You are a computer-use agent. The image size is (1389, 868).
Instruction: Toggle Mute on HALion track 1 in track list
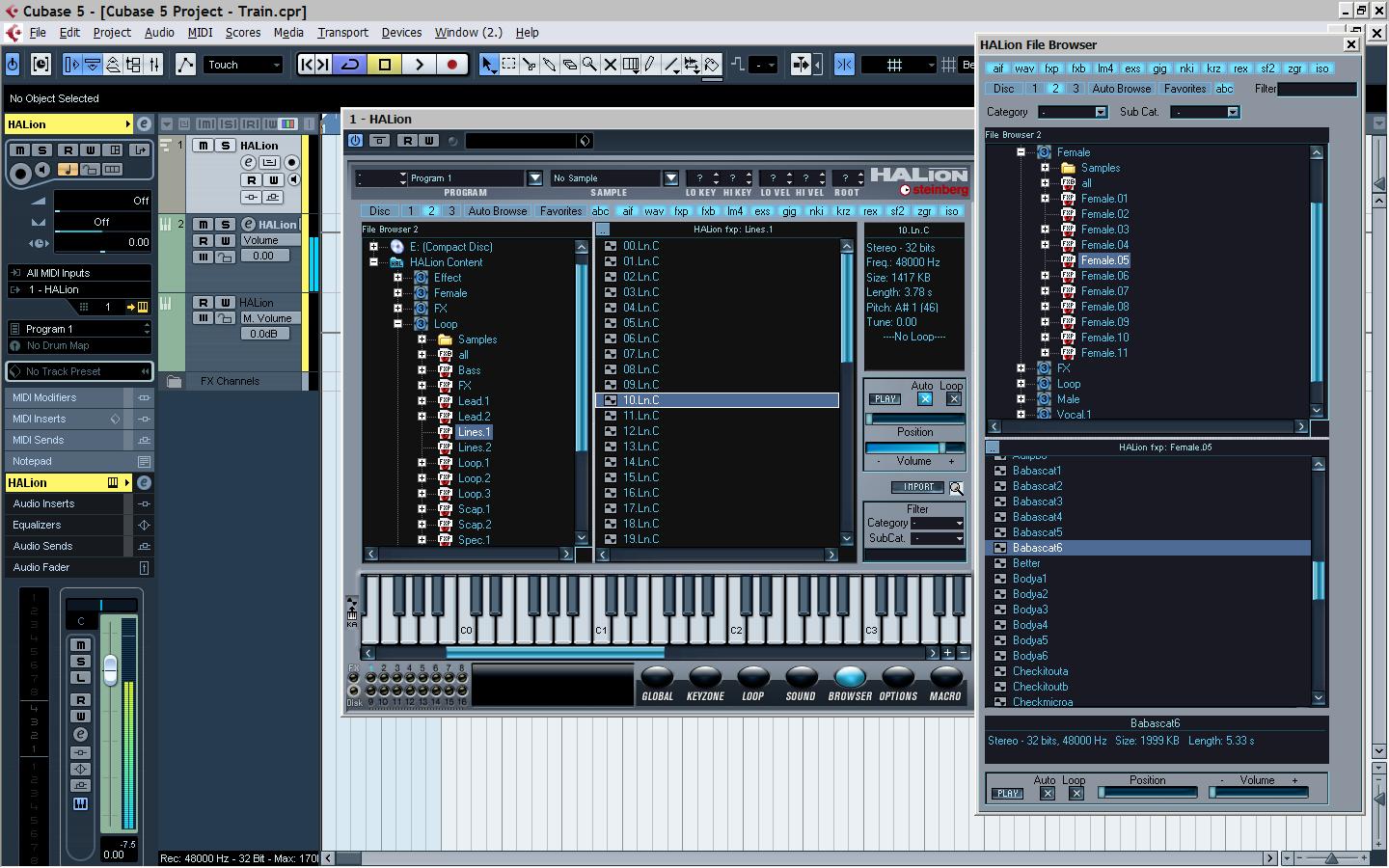coord(204,146)
